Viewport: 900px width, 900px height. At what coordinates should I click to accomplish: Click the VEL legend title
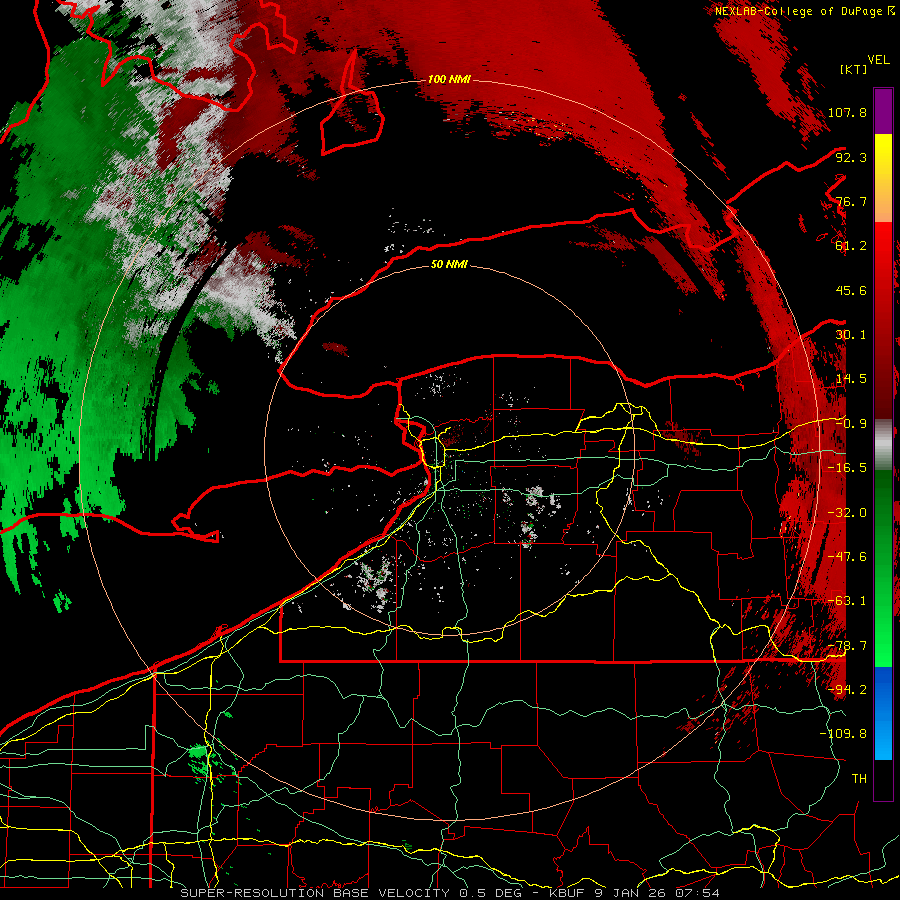[x=878, y=60]
